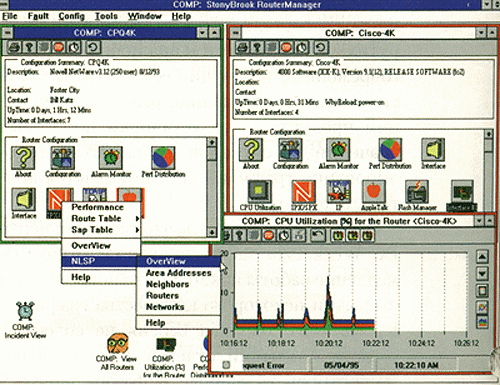This screenshot has width=500, height=385.
Task: Open the Config menu
Action: pos(71,16)
